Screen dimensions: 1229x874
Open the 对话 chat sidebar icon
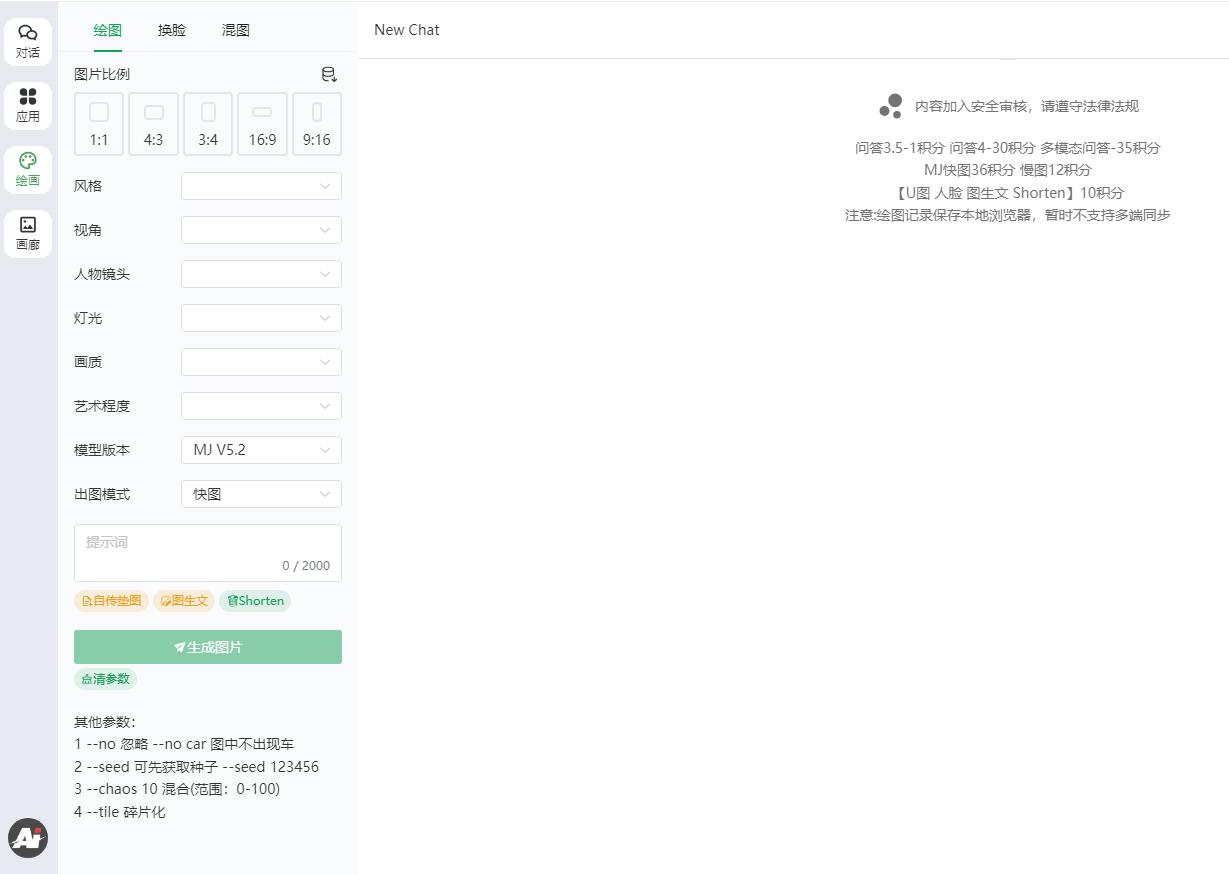click(x=28, y=41)
